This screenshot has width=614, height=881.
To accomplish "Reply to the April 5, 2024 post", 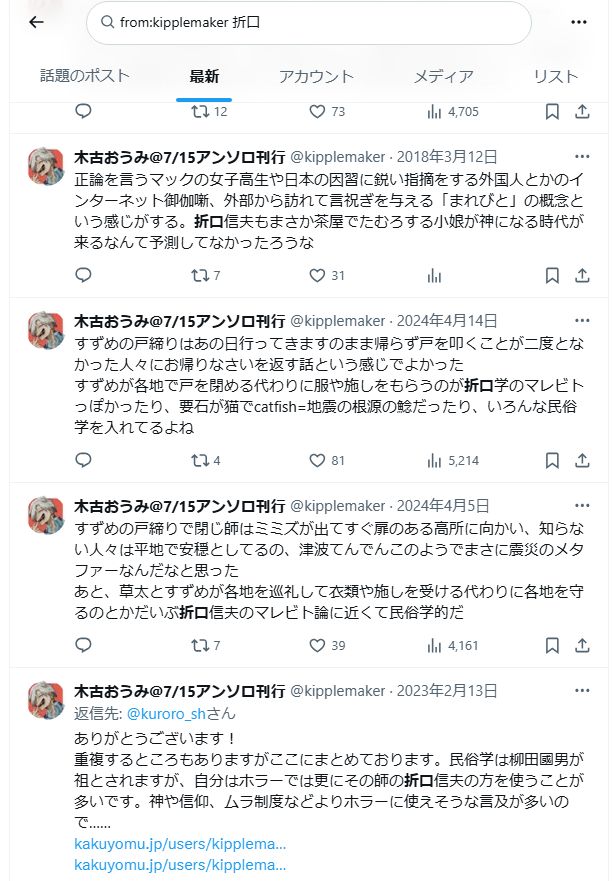I will (84, 645).
